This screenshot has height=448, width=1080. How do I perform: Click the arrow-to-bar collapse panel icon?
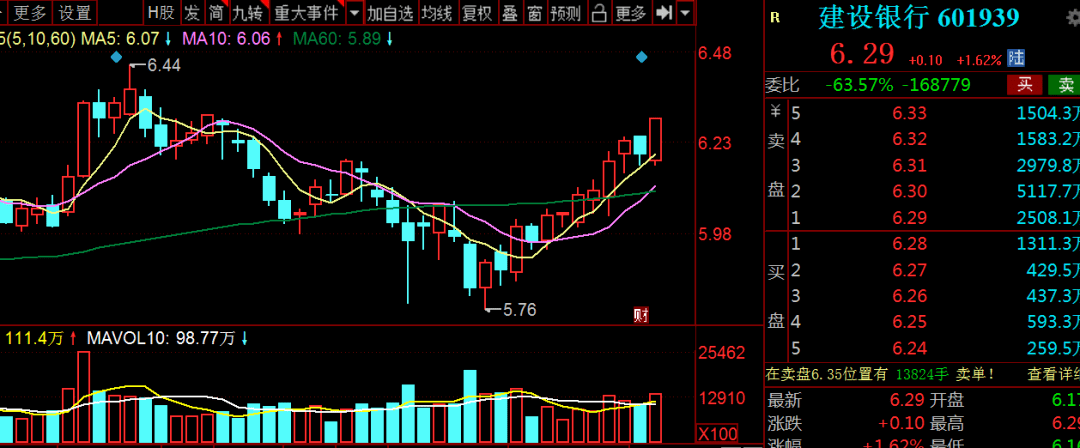click(x=663, y=12)
